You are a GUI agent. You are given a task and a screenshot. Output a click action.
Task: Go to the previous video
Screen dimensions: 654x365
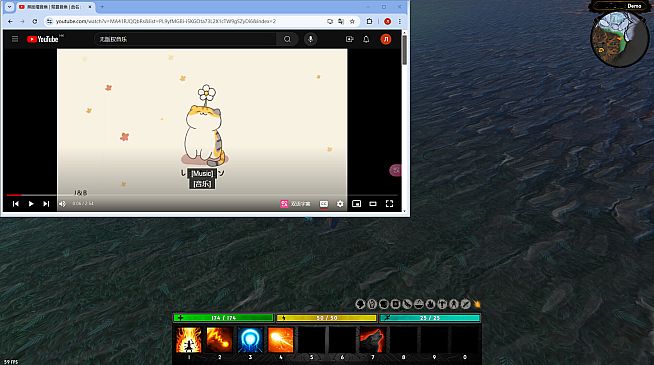coord(15,204)
